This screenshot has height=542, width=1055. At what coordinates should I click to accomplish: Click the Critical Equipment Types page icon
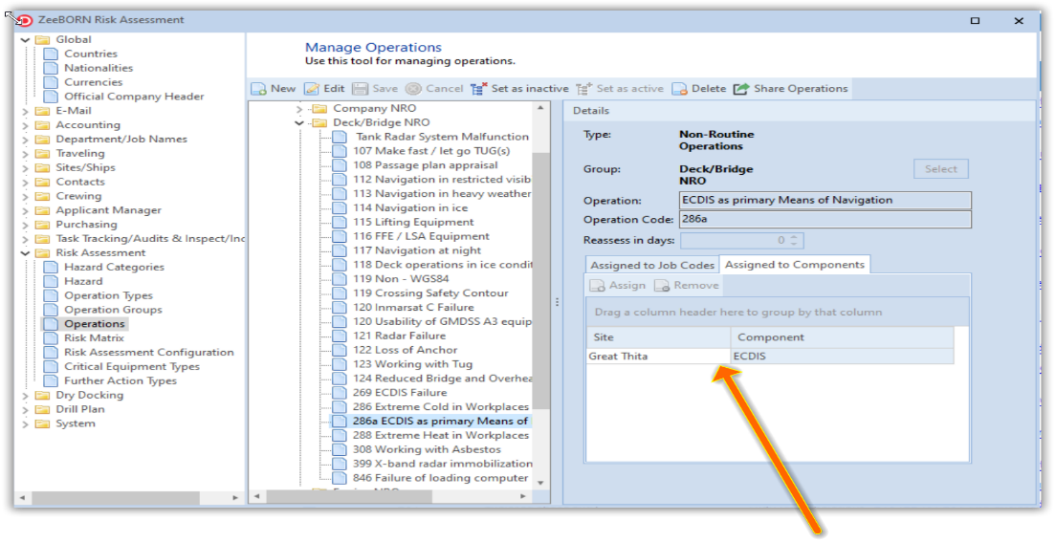pyautogui.click(x=50, y=366)
